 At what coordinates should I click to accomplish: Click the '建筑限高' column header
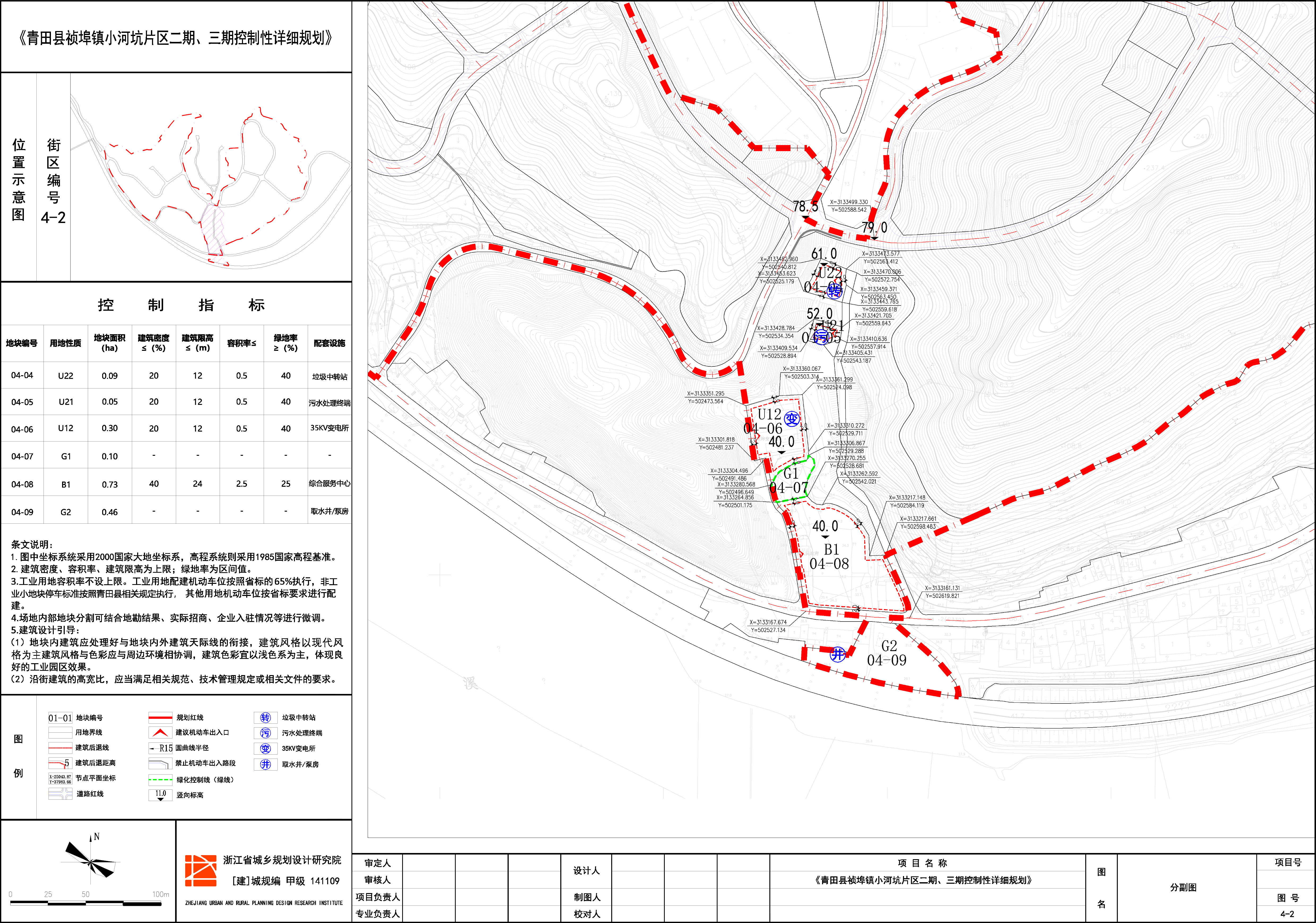[198, 343]
